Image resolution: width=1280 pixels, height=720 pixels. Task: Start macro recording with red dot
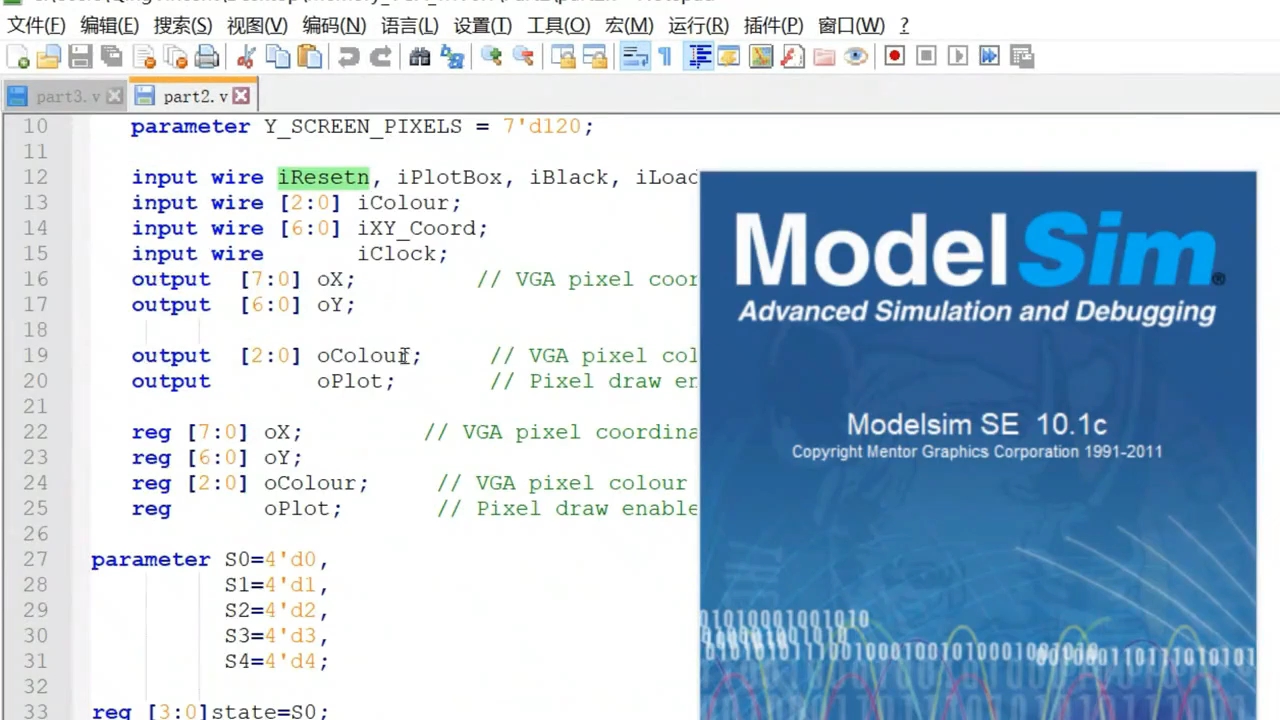895,56
